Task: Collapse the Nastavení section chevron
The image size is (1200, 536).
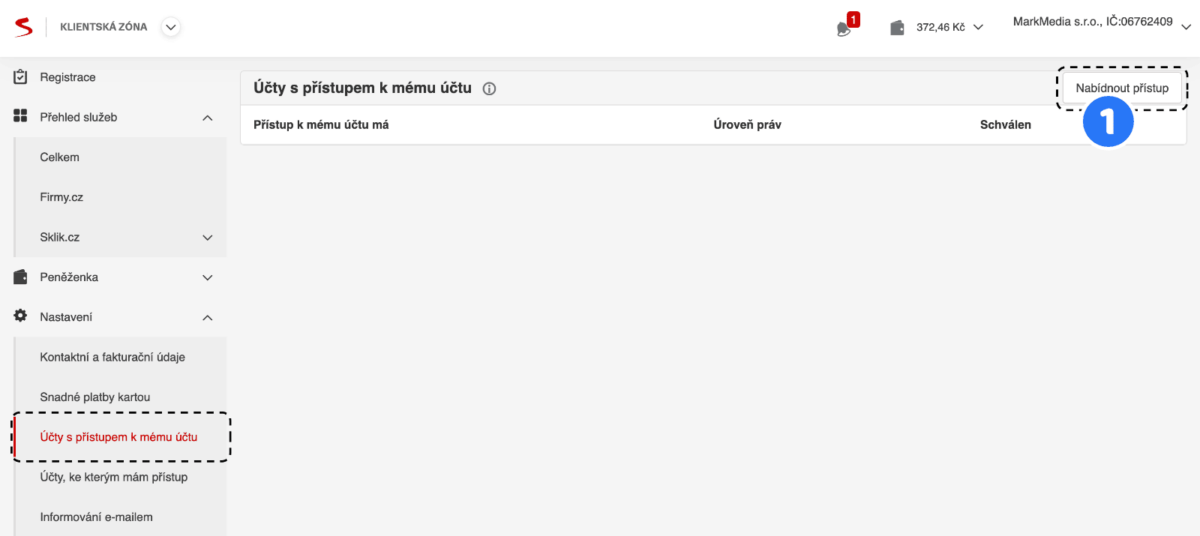Action: [207, 318]
